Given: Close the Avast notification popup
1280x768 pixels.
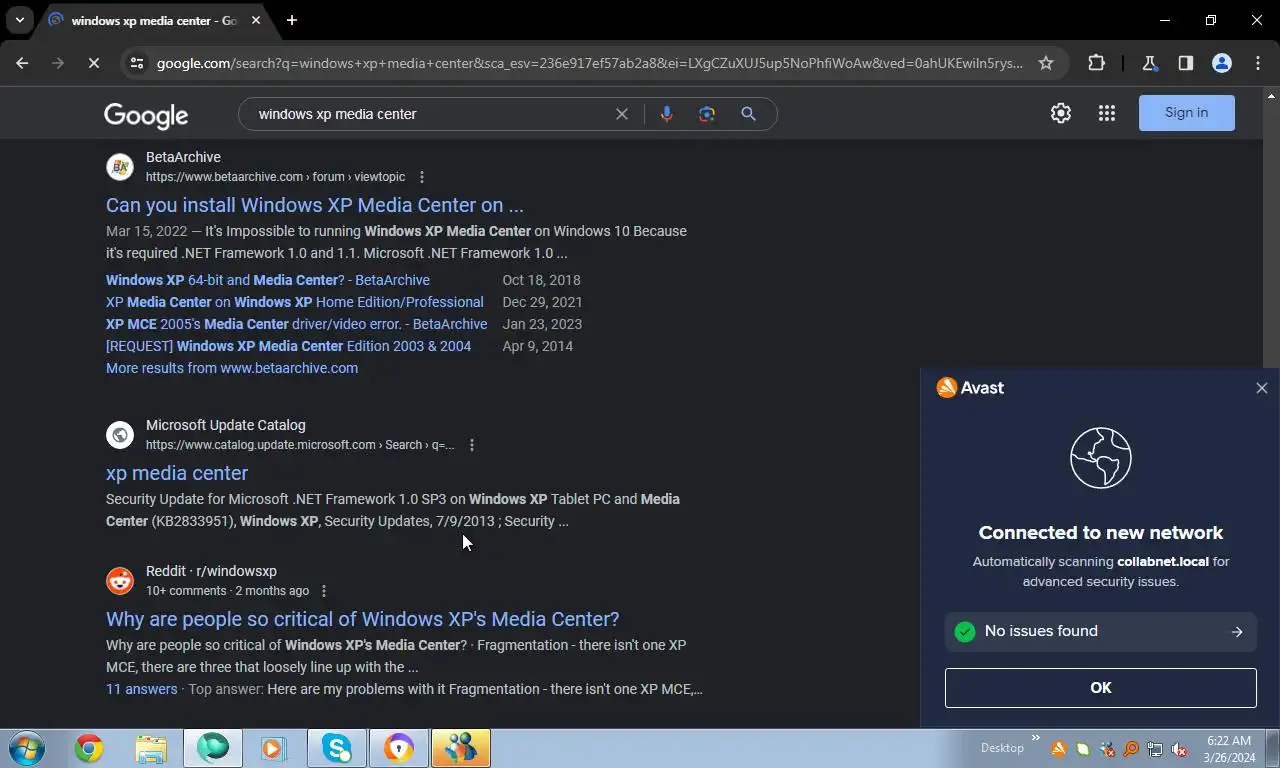Looking at the screenshot, I should [1262, 388].
